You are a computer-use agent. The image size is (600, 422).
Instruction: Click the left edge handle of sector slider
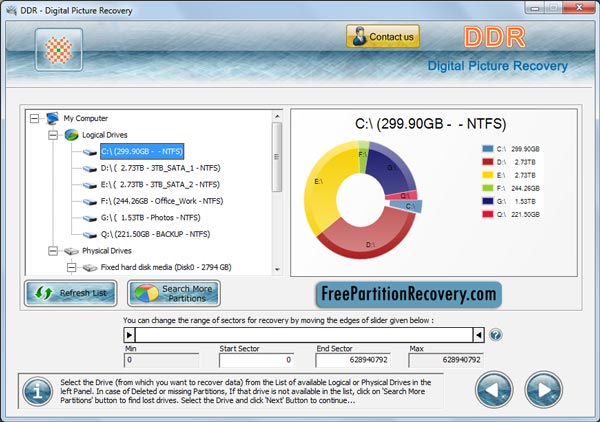click(x=129, y=335)
